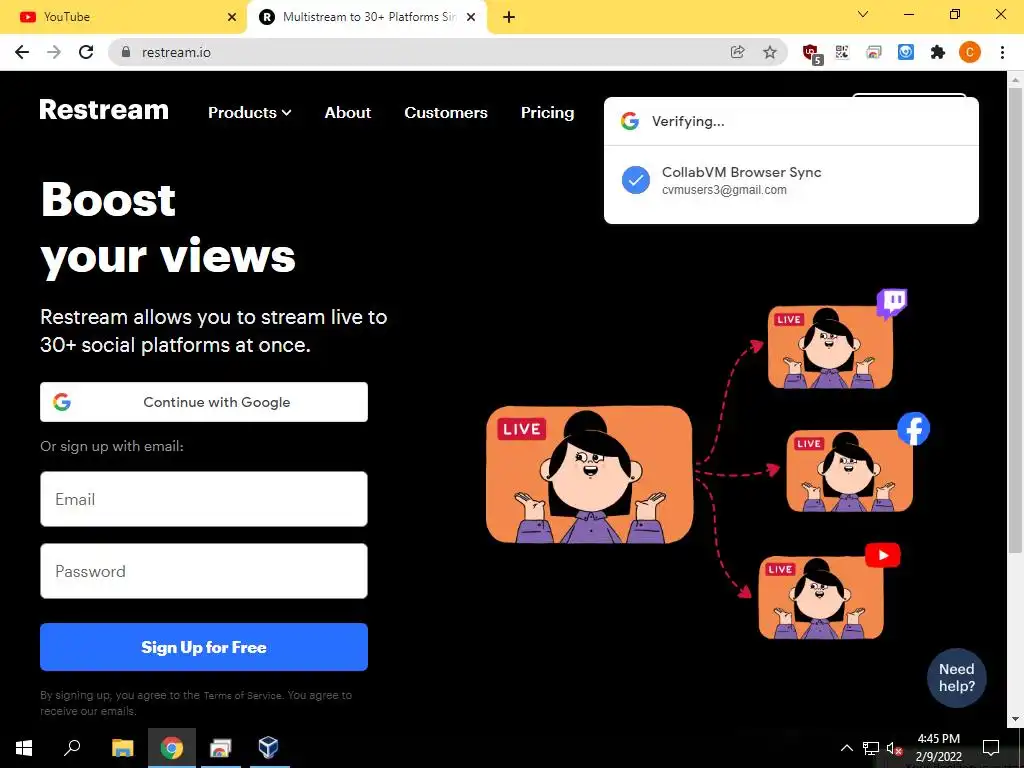Open the Windows notification center
The image size is (1024, 768).
coord(991,748)
